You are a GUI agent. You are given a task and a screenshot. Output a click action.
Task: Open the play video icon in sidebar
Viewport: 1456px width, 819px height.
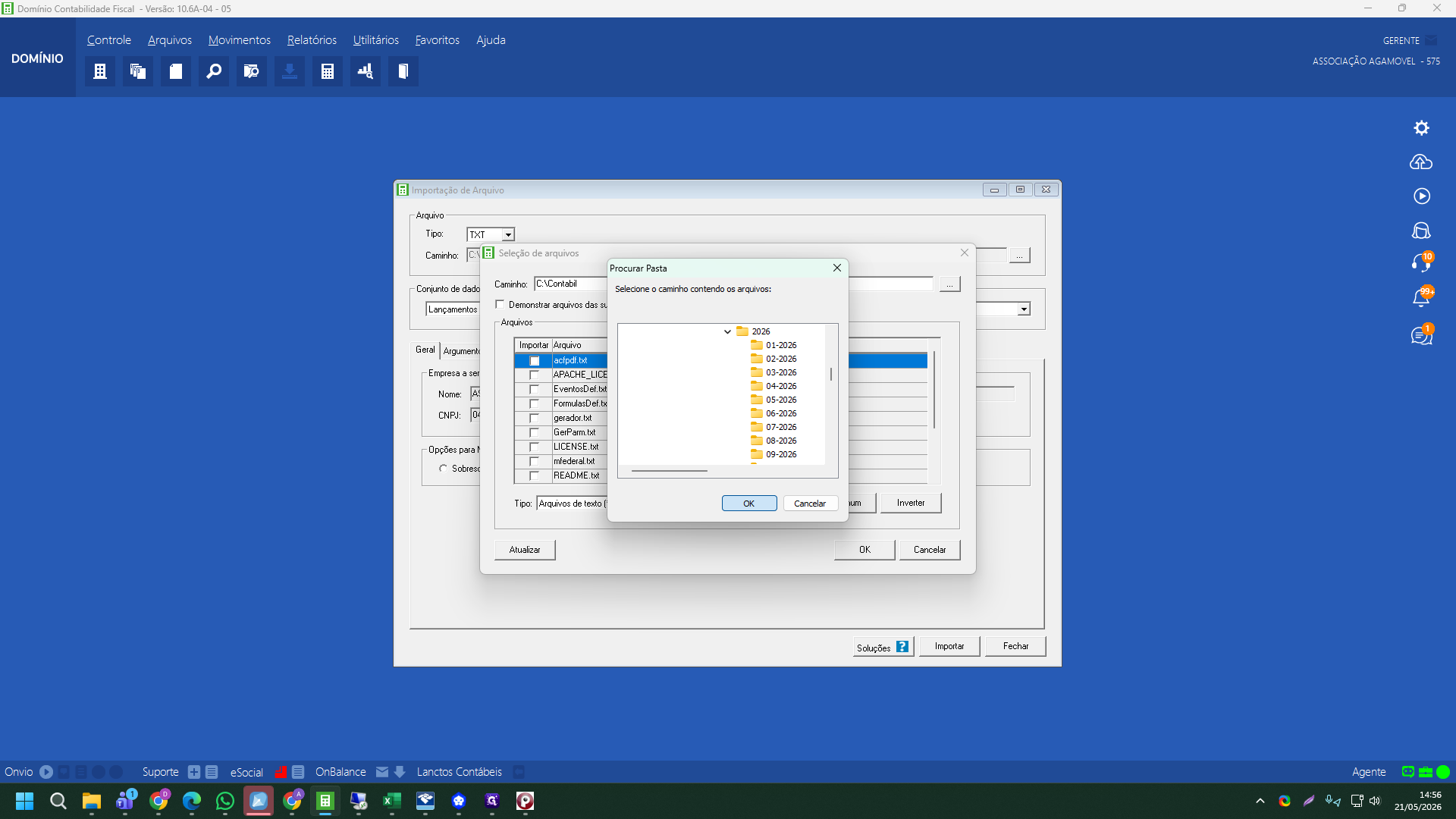click(1422, 196)
